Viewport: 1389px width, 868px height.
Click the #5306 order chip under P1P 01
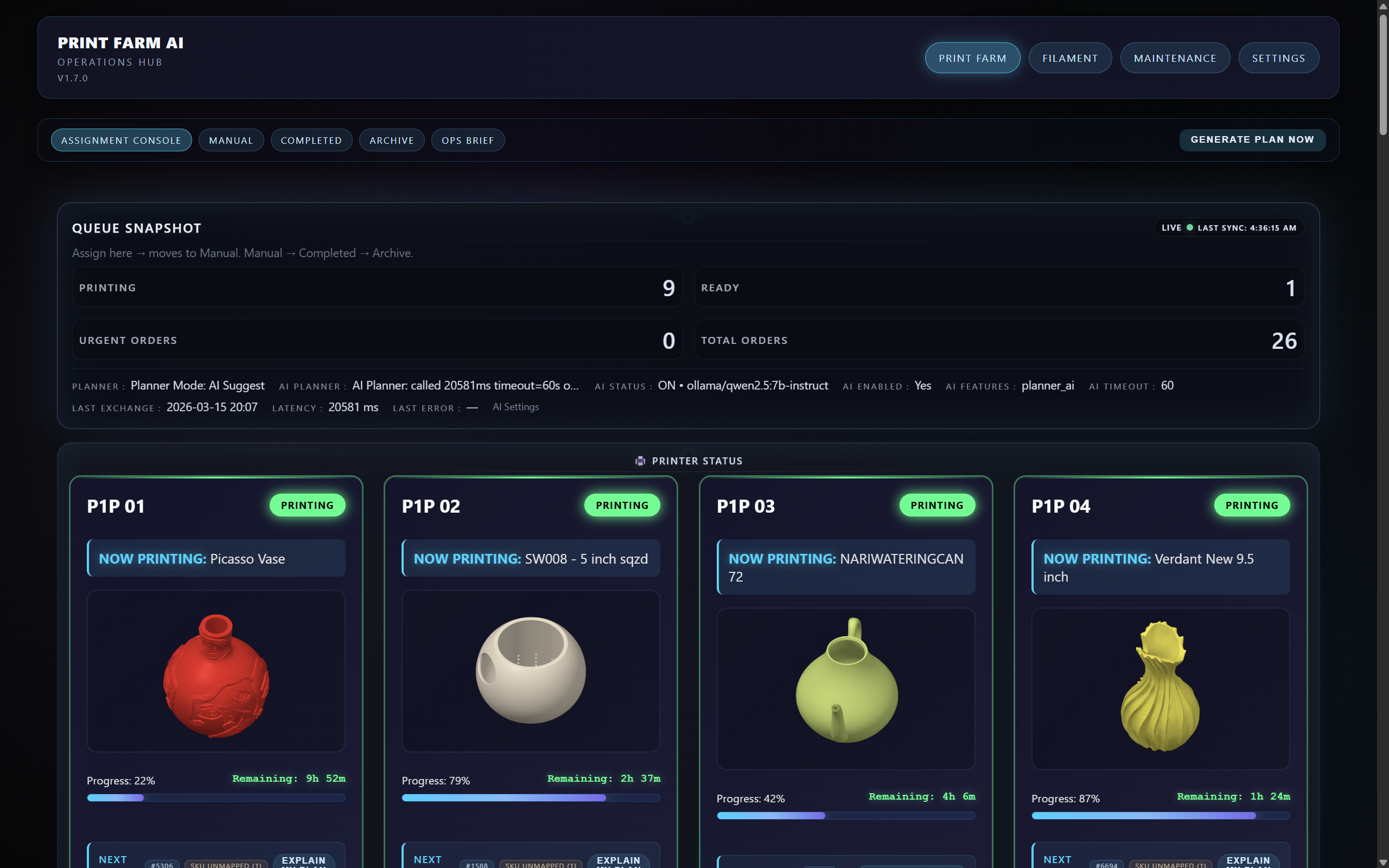click(162, 865)
